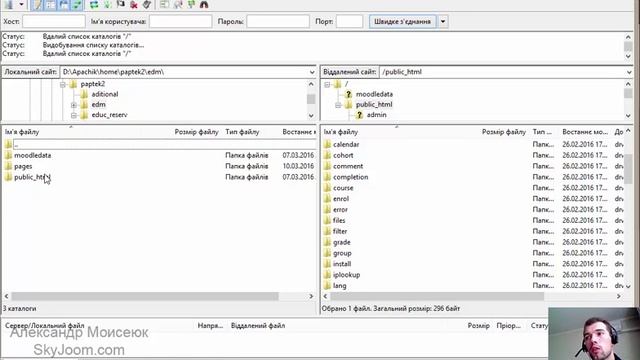This screenshot has width=640, height=360.
Task: Click the remote cohort folder icon
Action: [327, 155]
